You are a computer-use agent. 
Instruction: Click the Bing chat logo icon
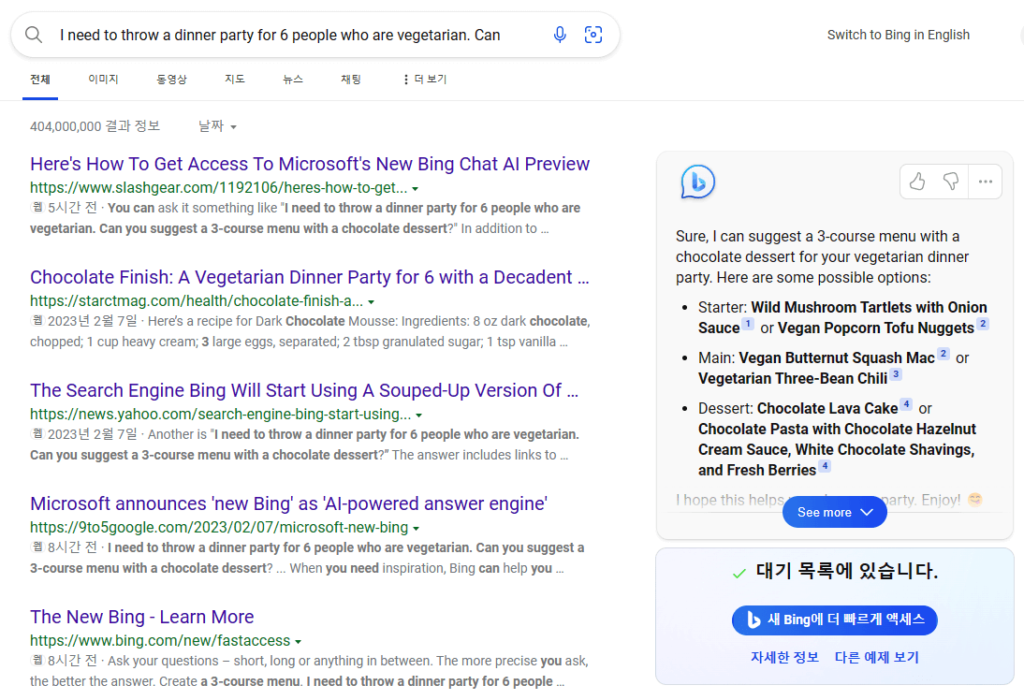(697, 182)
